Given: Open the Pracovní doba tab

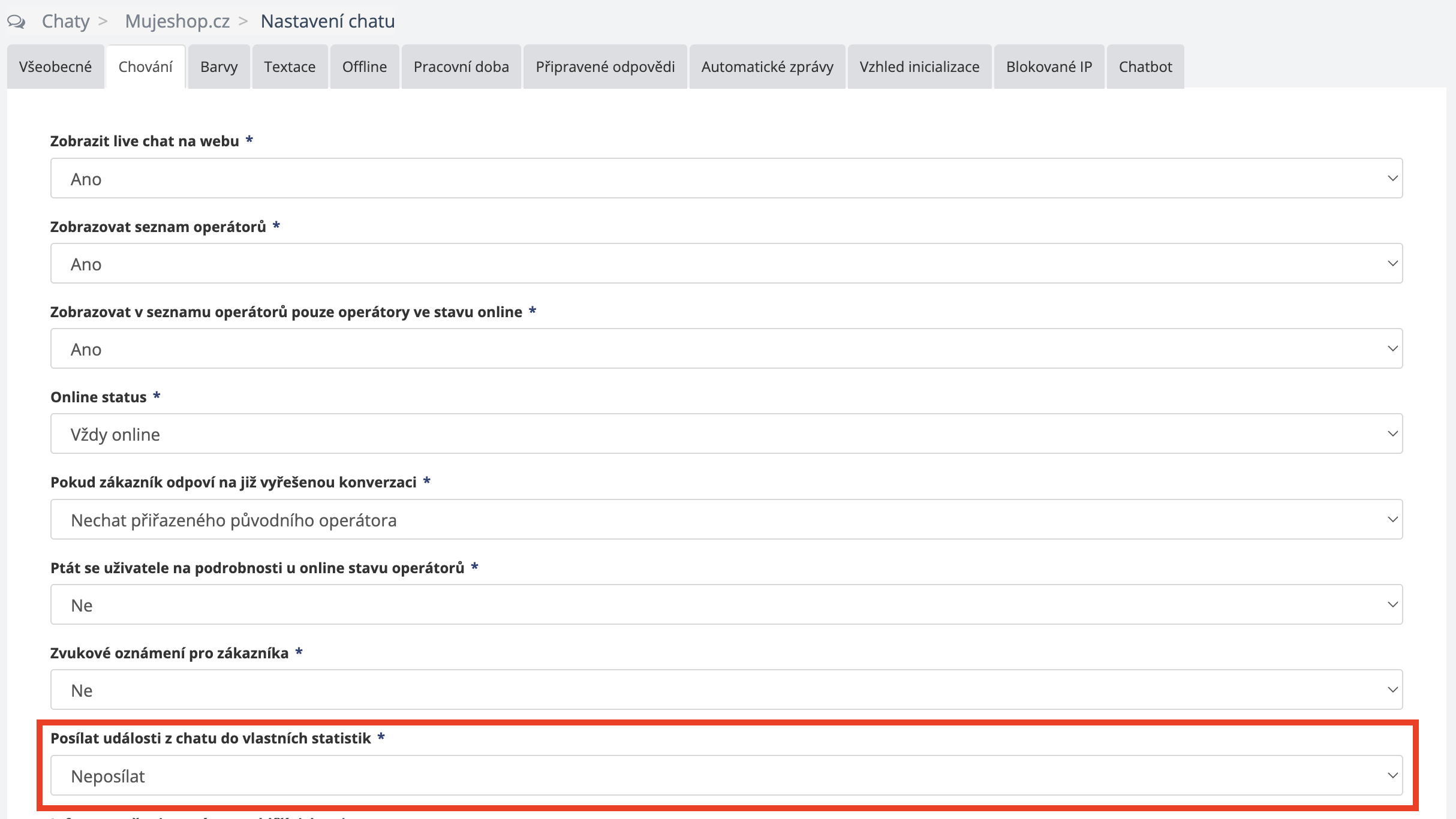Looking at the screenshot, I should pos(461,67).
